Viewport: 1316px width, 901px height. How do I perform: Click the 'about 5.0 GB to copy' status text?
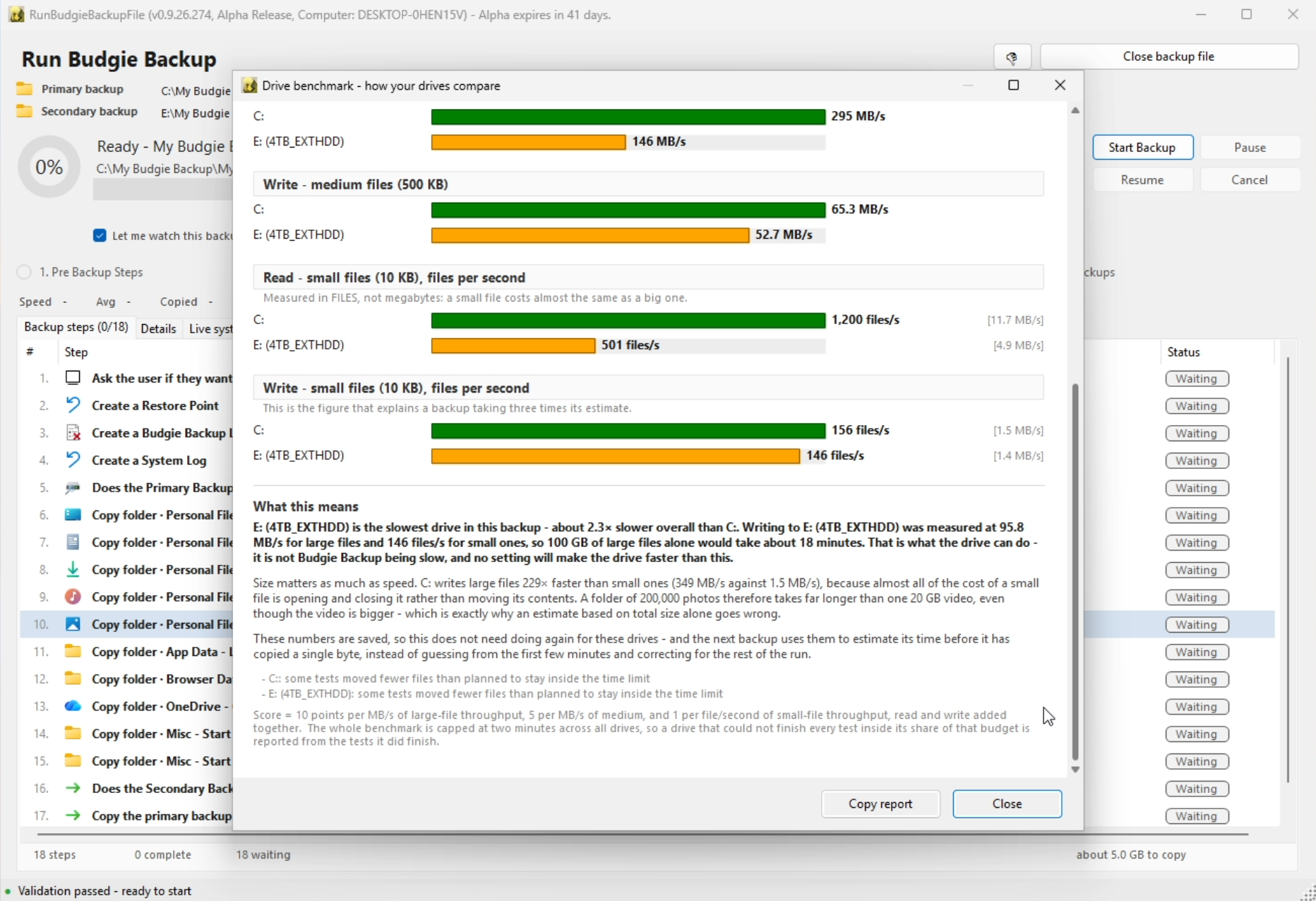pos(1131,854)
